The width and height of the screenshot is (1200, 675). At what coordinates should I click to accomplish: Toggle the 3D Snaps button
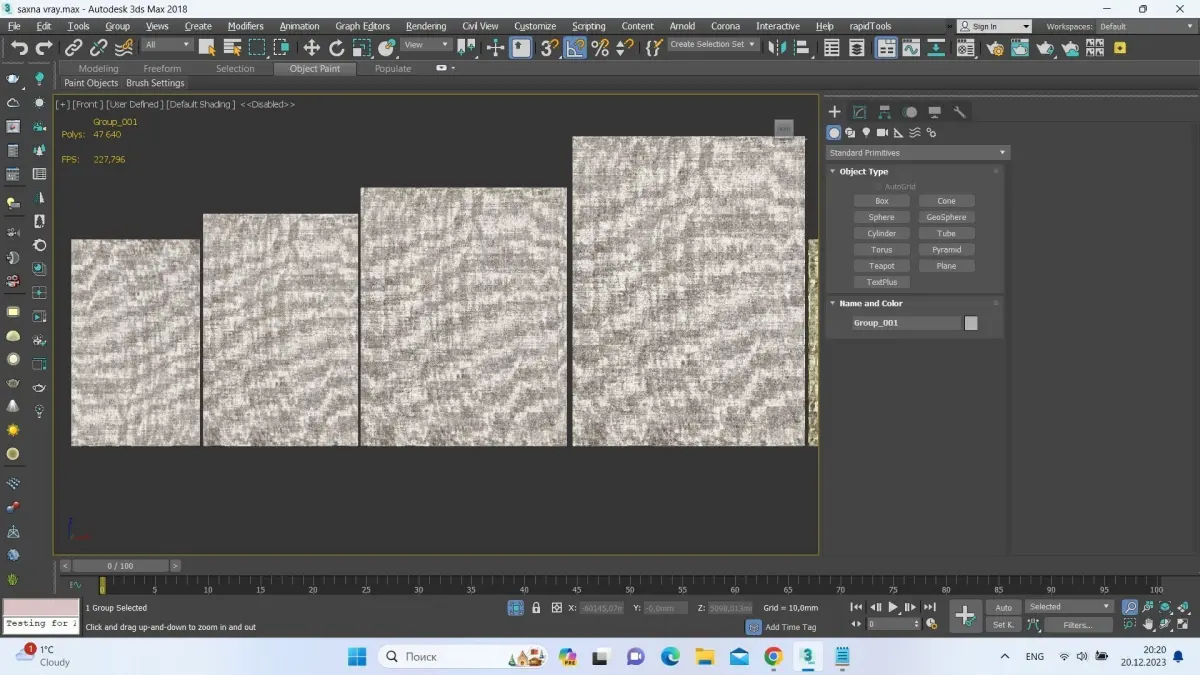[549, 47]
